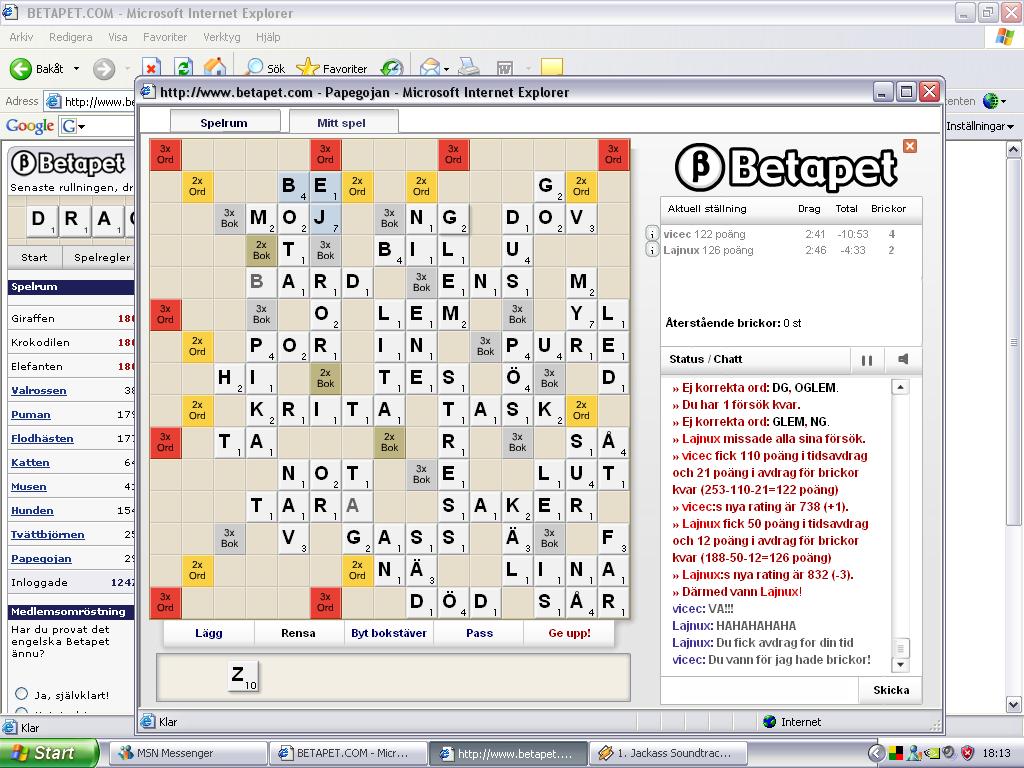Click the Musen room link
Viewport: 1024px width, 768px height.
coord(29,487)
